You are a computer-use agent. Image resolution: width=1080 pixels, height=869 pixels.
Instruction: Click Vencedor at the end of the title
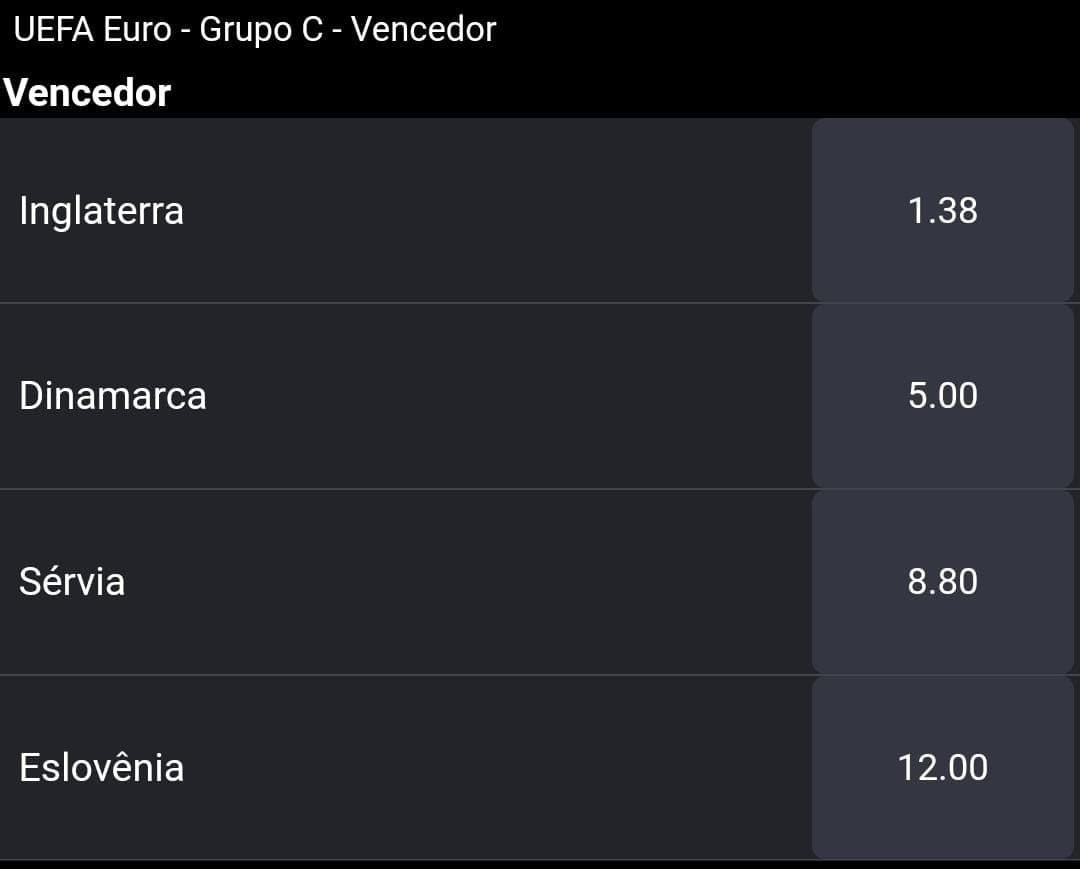point(424,30)
